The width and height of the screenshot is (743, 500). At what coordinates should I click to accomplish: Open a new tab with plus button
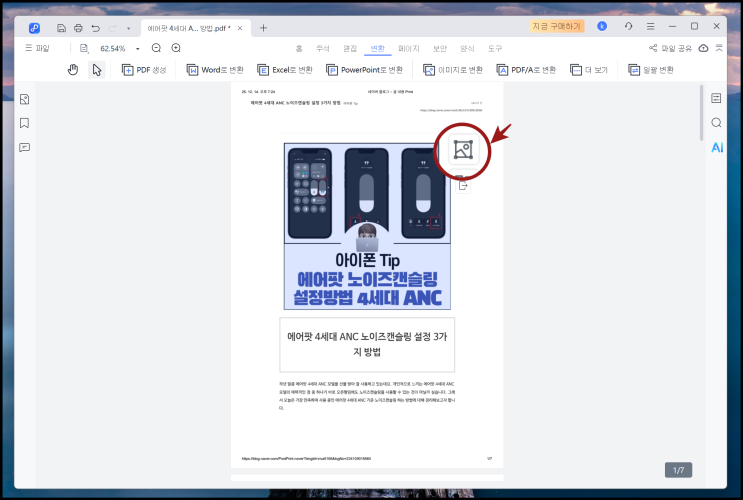point(263,28)
